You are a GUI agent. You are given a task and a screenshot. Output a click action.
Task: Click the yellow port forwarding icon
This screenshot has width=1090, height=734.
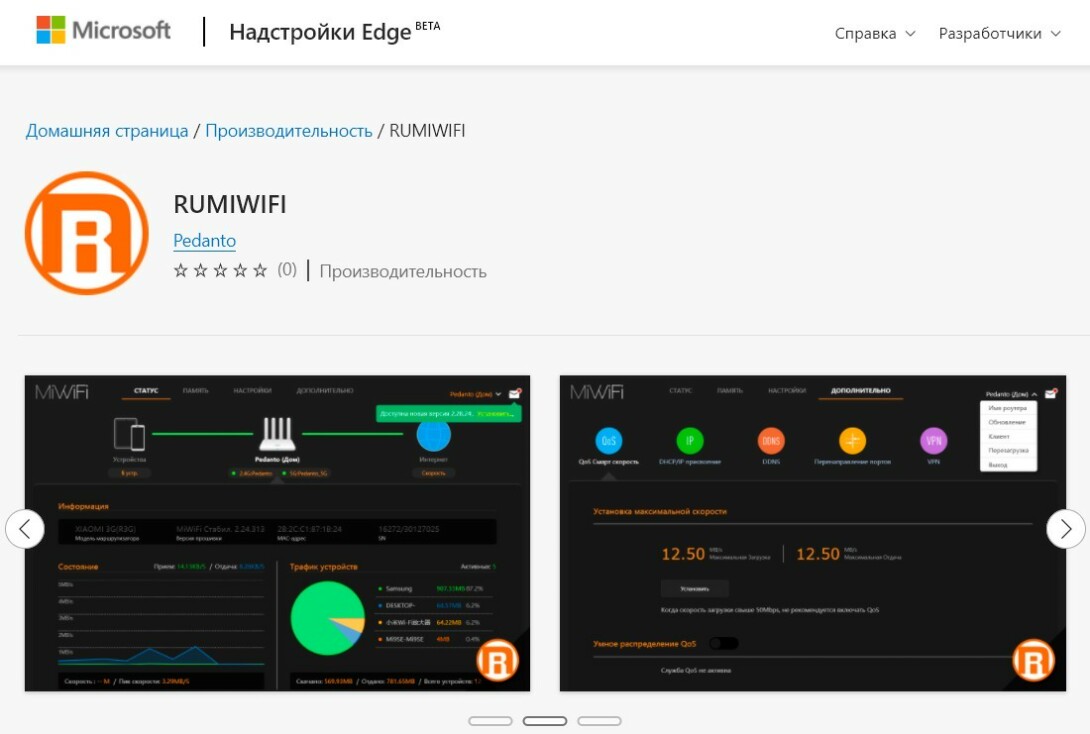point(852,441)
